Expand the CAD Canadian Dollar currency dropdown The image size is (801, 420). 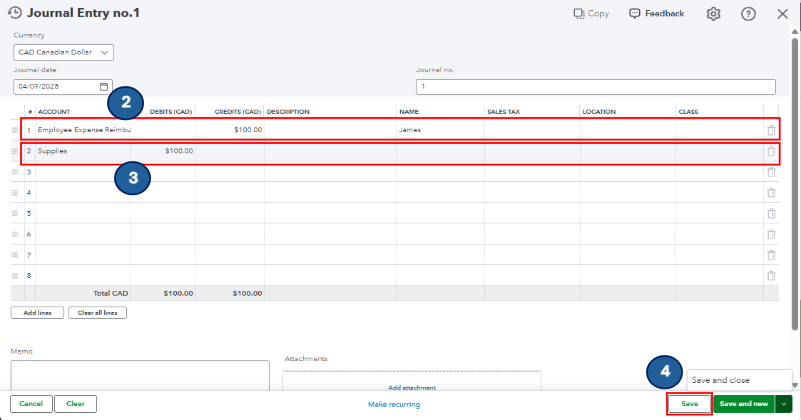[63, 52]
